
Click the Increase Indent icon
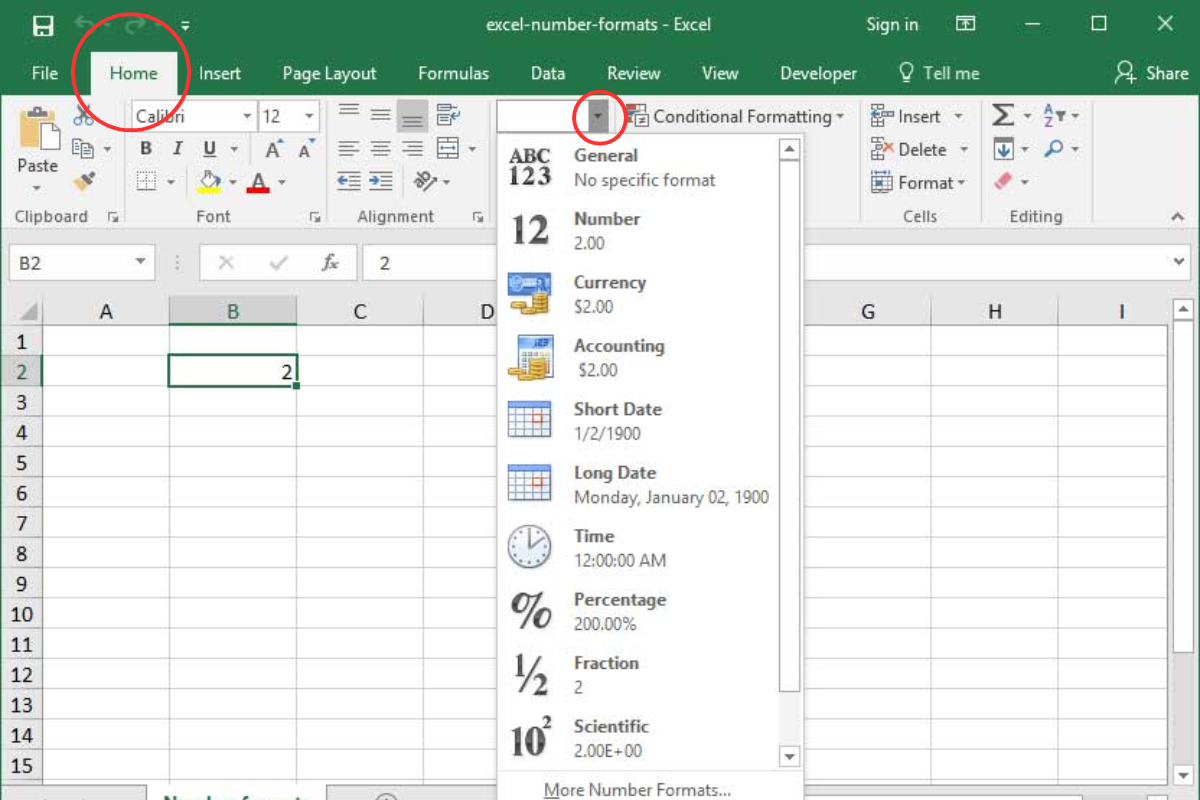tap(380, 181)
